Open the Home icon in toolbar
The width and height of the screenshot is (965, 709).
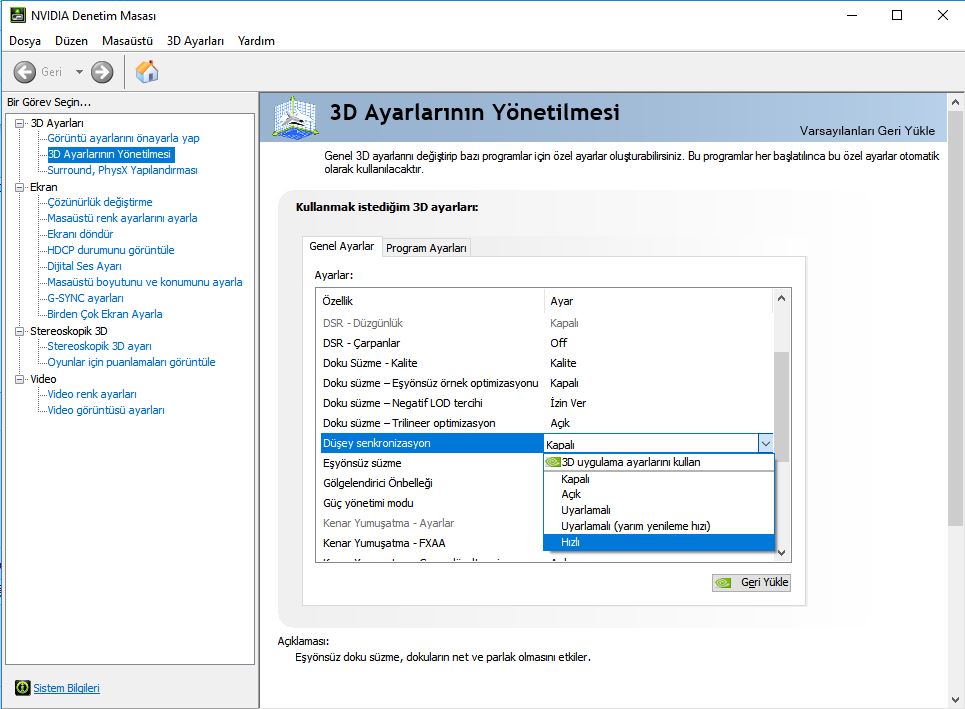(x=147, y=71)
